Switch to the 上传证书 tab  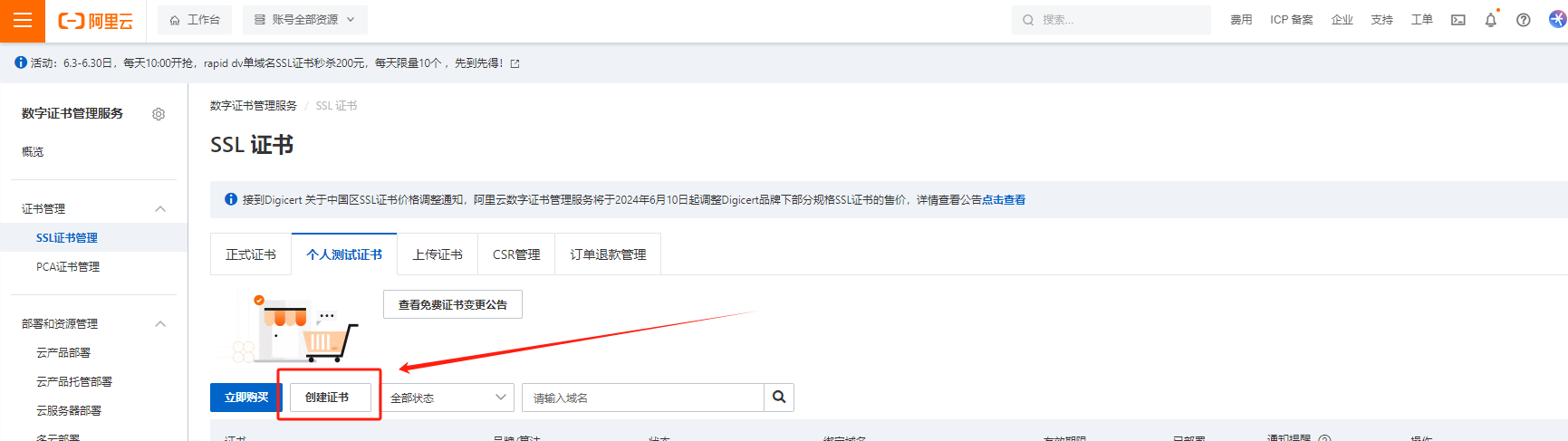click(x=438, y=254)
